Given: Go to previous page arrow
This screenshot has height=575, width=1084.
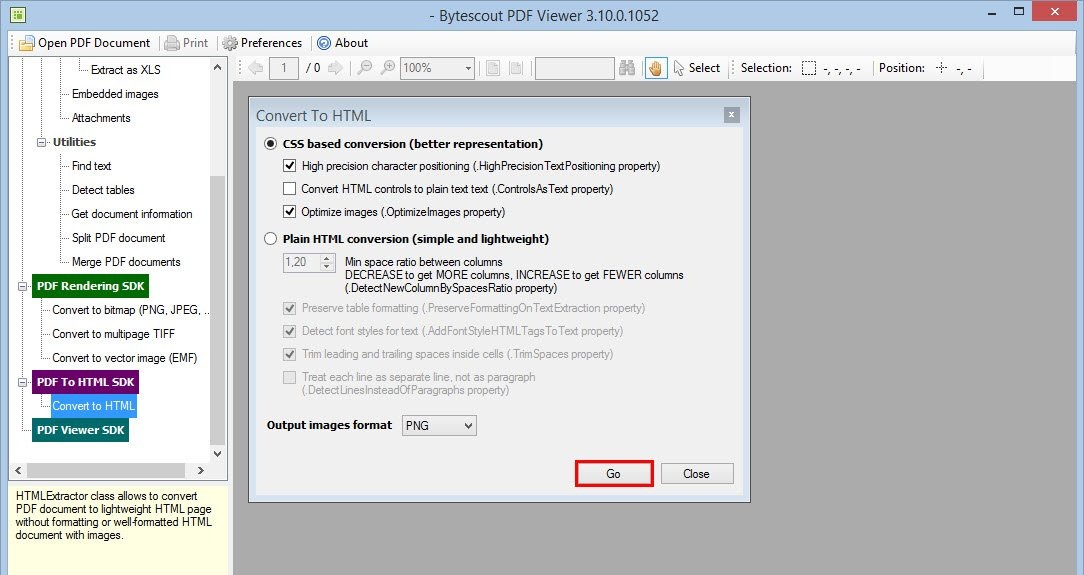Looking at the screenshot, I should [256, 68].
